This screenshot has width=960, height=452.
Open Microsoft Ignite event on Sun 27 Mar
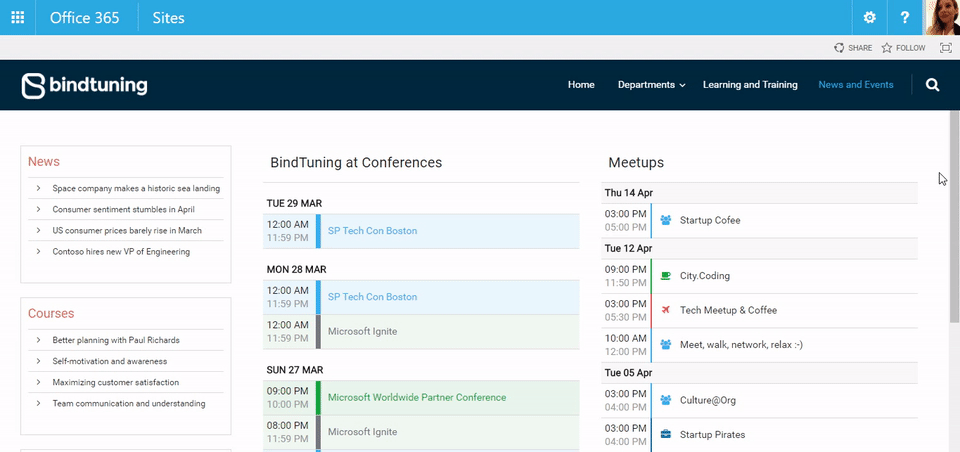pyautogui.click(x=362, y=432)
